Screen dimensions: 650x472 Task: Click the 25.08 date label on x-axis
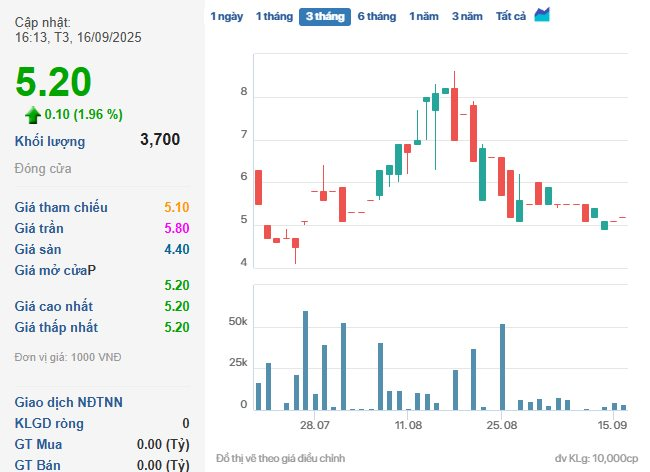[502, 425]
